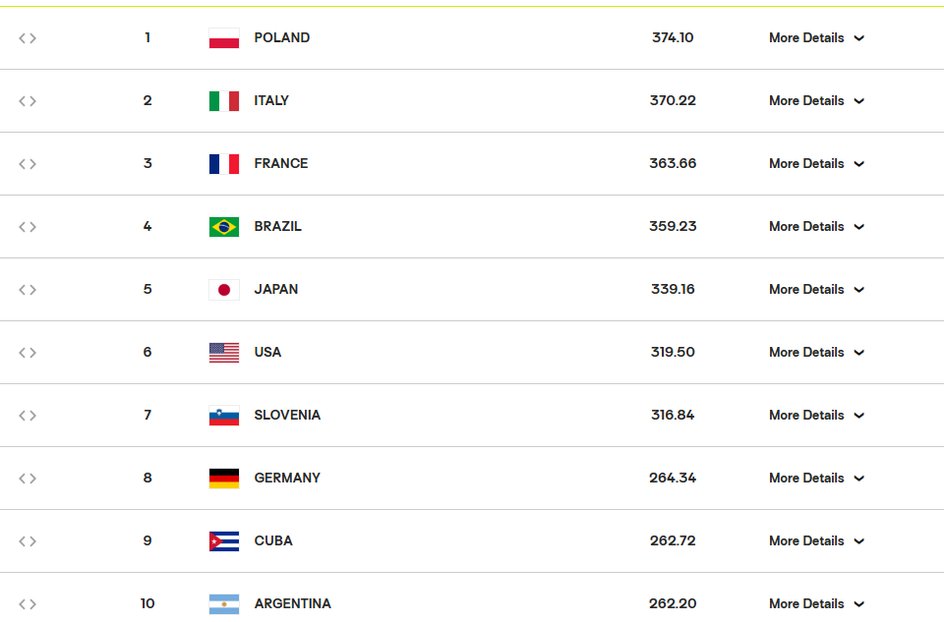Viewport: 944px width, 622px height.
Task: Expand More Details for France
Action: tap(816, 164)
